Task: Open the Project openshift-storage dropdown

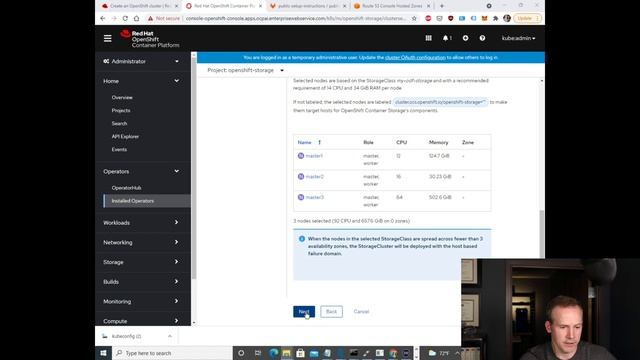Action: tap(245, 70)
